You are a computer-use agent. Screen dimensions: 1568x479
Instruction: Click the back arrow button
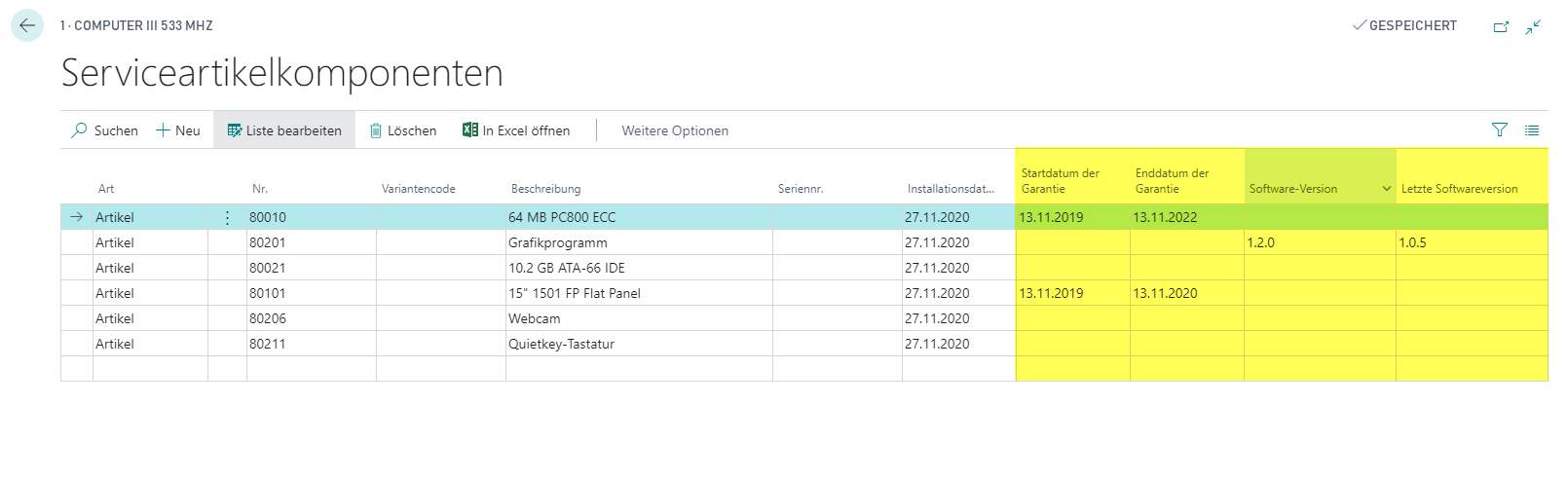[x=27, y=25]
